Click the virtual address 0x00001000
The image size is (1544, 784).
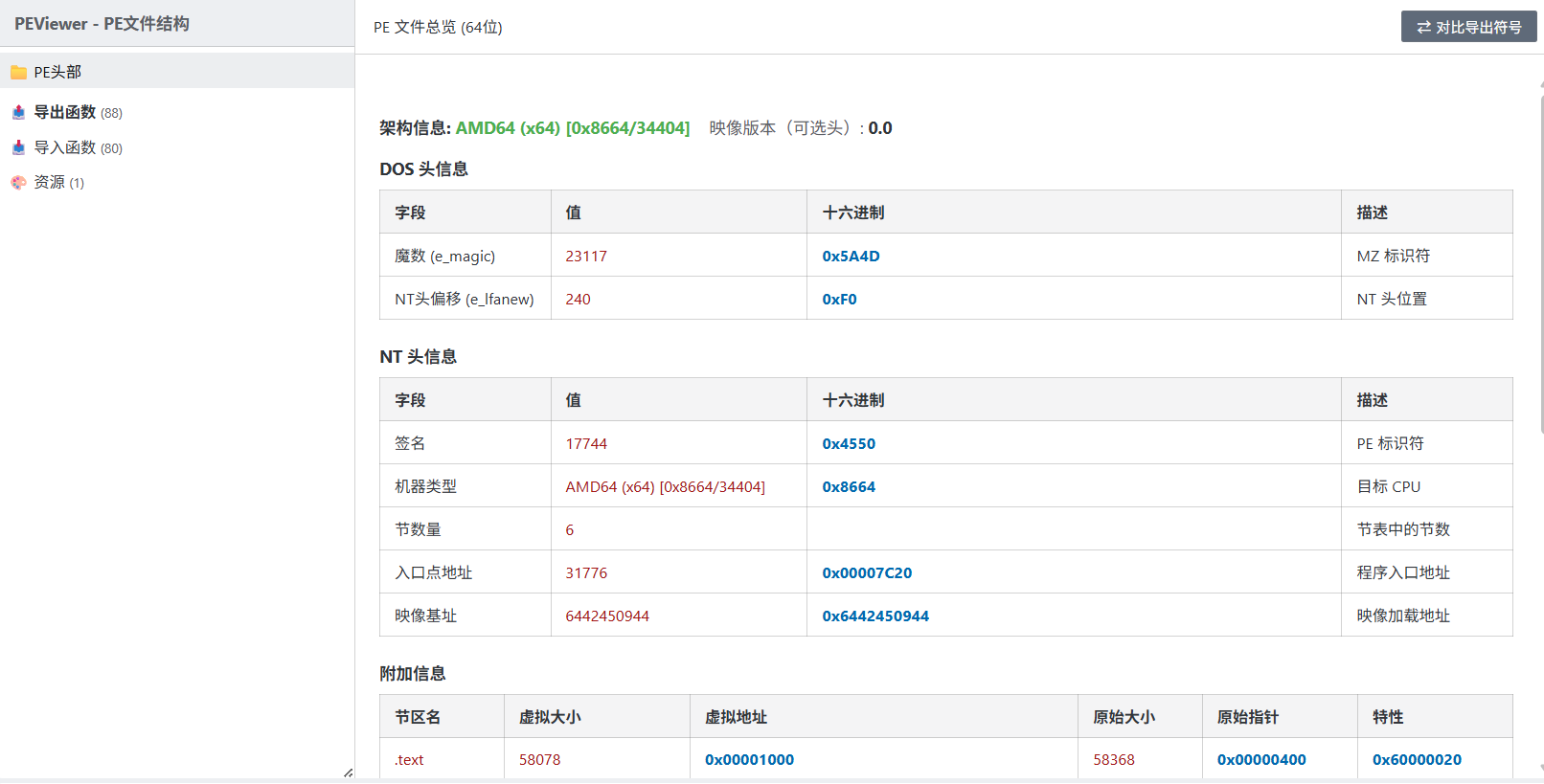pyautogui.click(x=749, y=760)
